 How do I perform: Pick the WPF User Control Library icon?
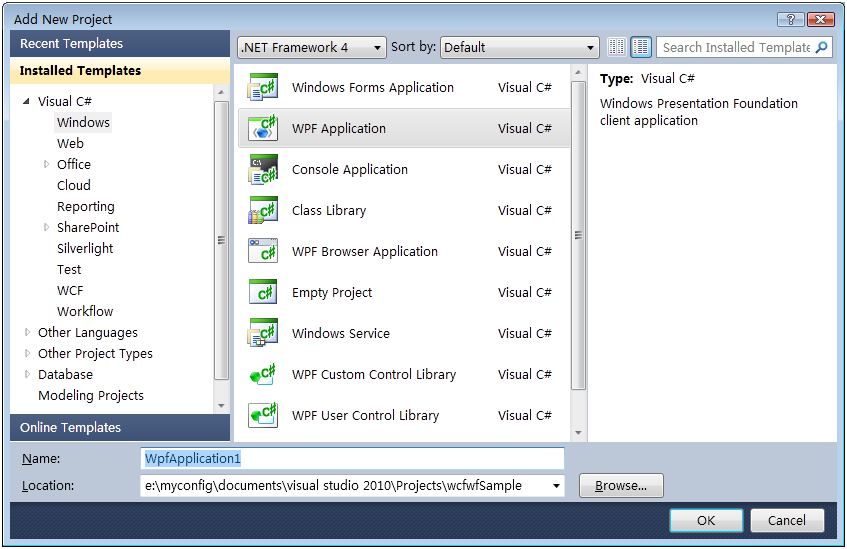(263, 416)
